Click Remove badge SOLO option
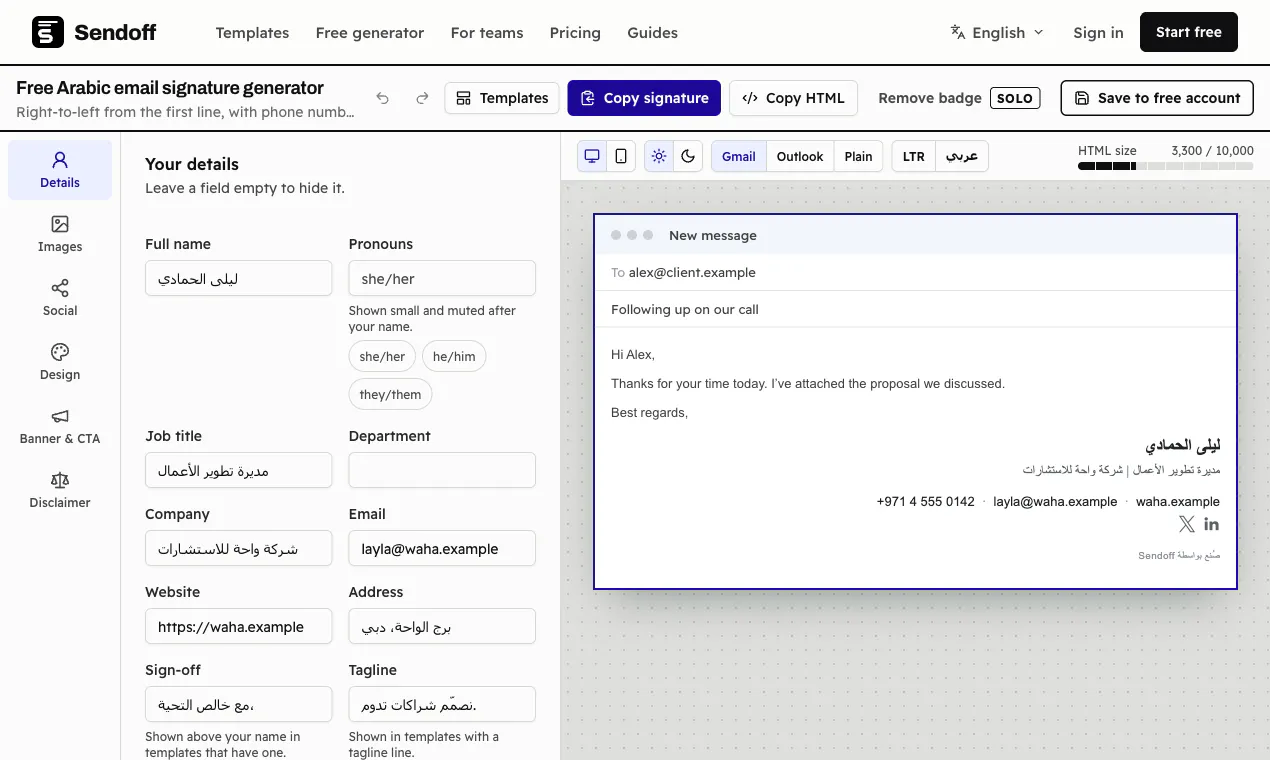 (x=959, y=98)
